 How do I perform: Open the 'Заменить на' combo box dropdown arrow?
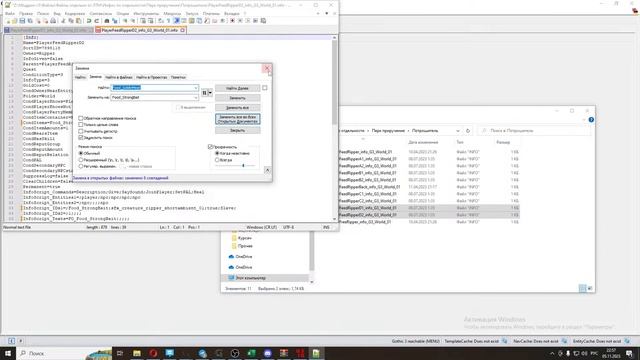point(196,98)
